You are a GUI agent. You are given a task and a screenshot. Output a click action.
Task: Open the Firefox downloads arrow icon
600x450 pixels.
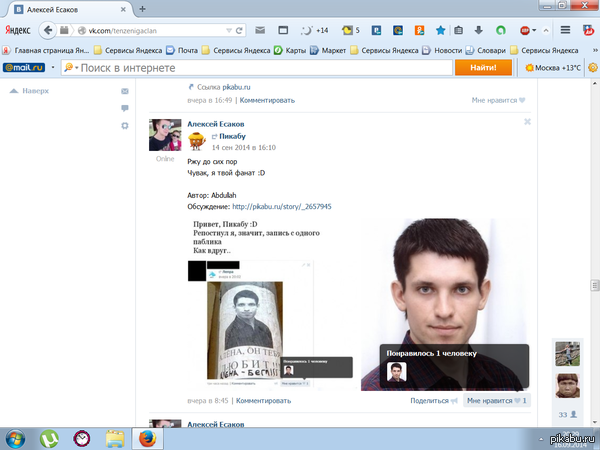coord(481,30)
